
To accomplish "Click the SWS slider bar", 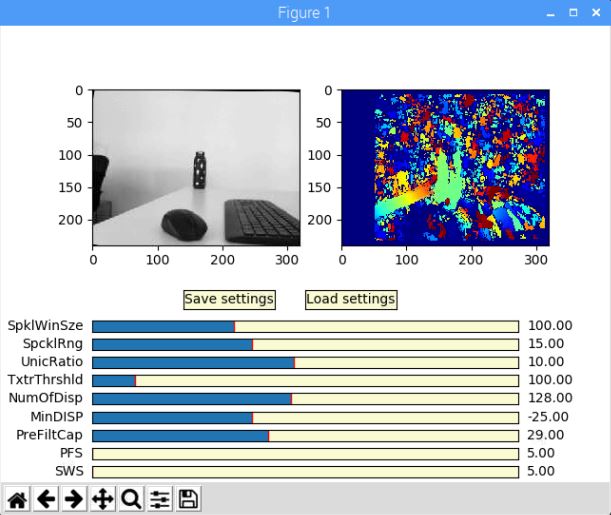I will [x=305, y=471].
